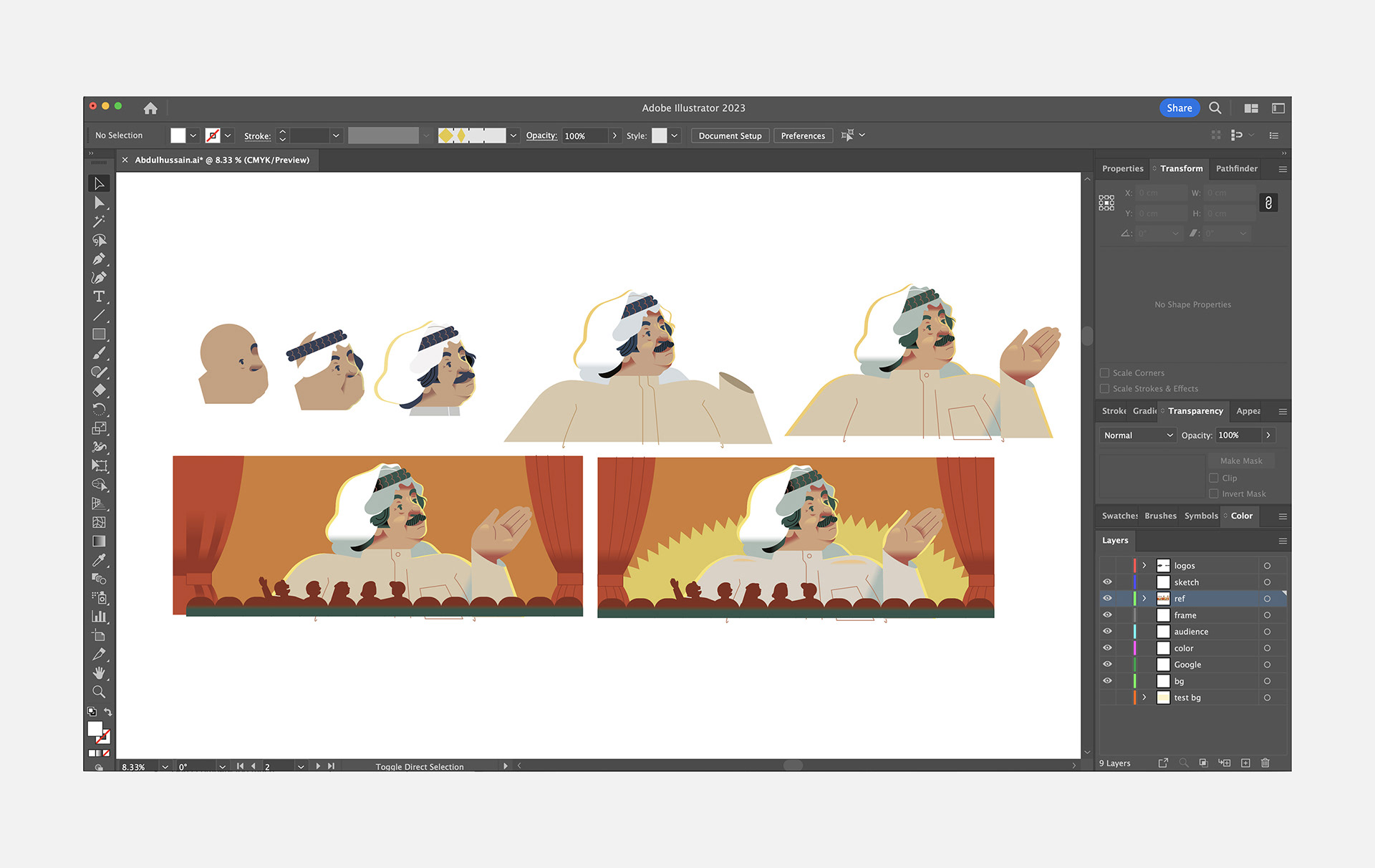Switch to the Brushes tab

1160,516
